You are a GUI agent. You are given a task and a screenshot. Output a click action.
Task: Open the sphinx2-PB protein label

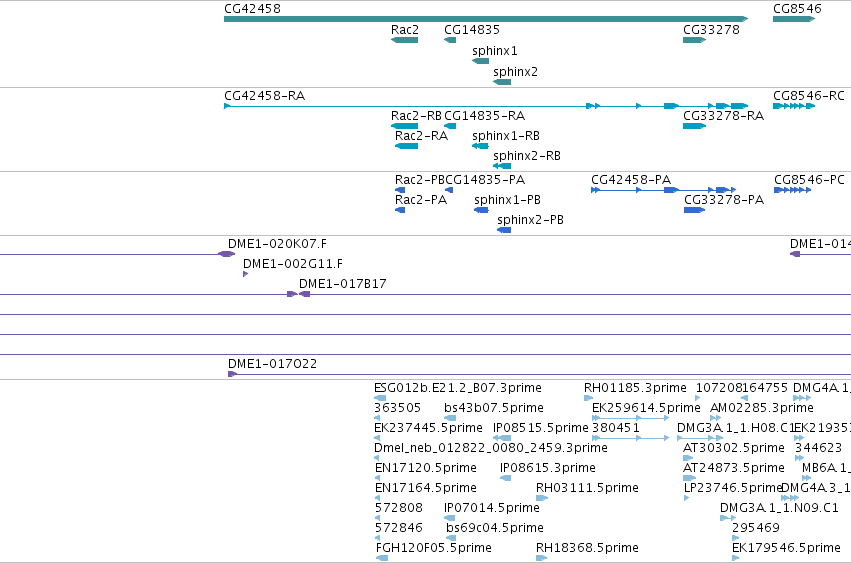[530, 220]
